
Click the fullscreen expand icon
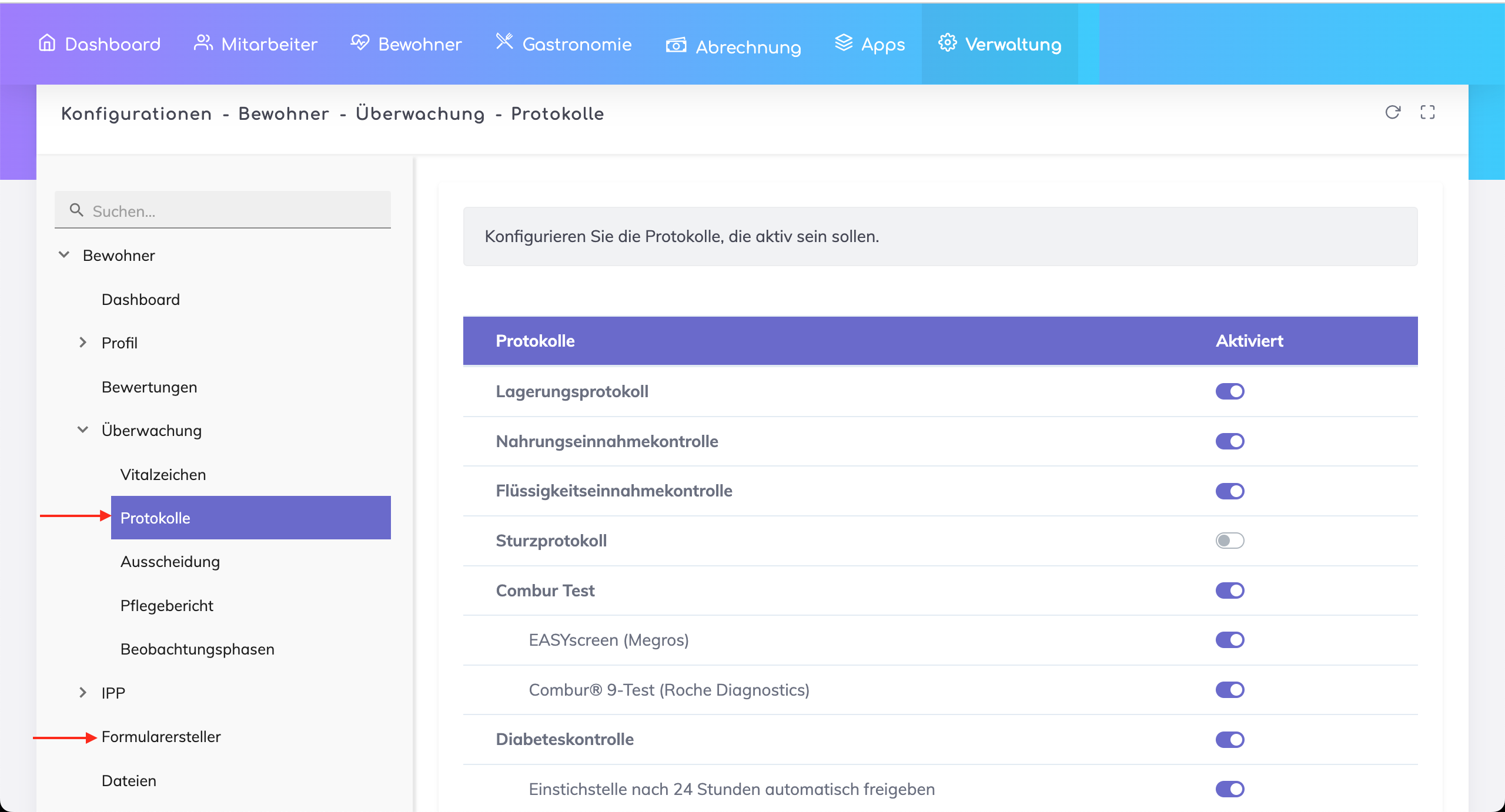[1427, 112]
